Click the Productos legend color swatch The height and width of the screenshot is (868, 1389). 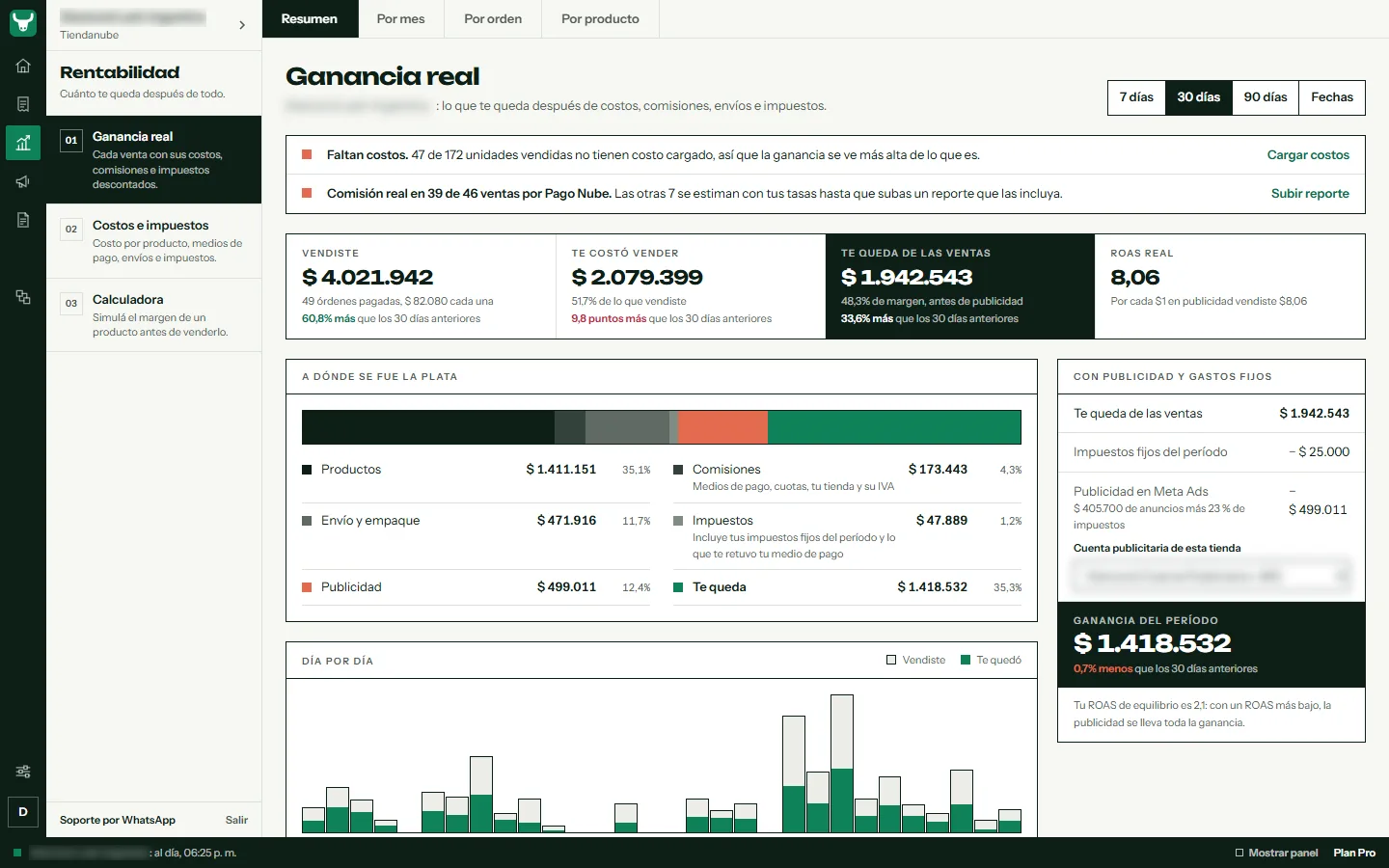pos(307,470)
